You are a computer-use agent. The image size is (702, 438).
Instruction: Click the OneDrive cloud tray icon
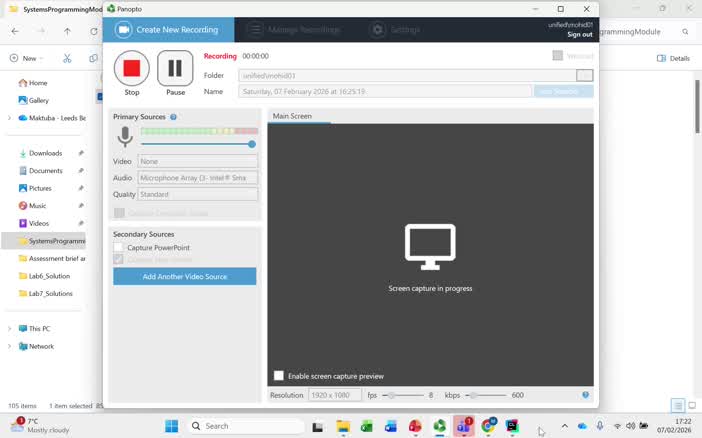[x=582, y=426]
